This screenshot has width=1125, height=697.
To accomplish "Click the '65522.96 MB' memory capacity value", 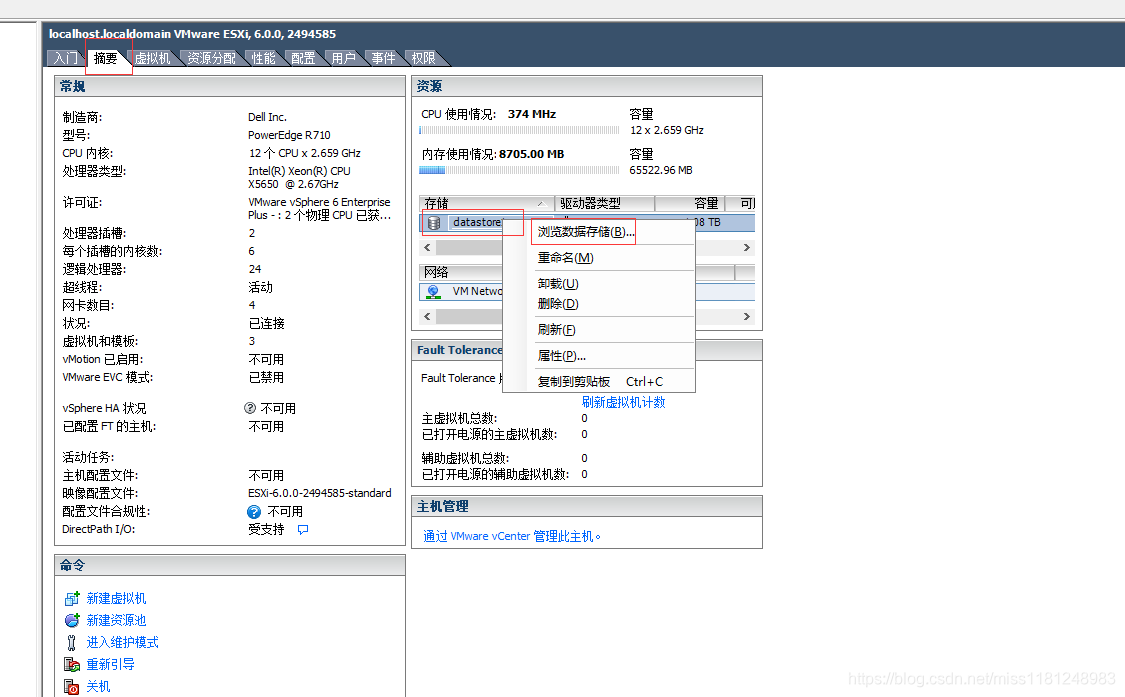I will [x=661, y=170].
